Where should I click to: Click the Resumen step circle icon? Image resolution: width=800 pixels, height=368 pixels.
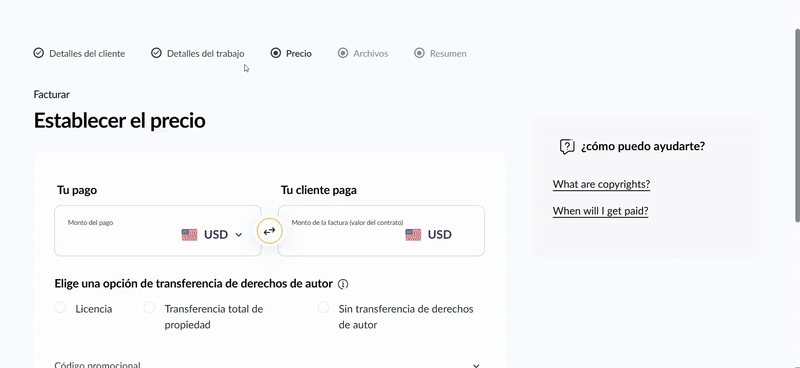click(x=419, y=53)
